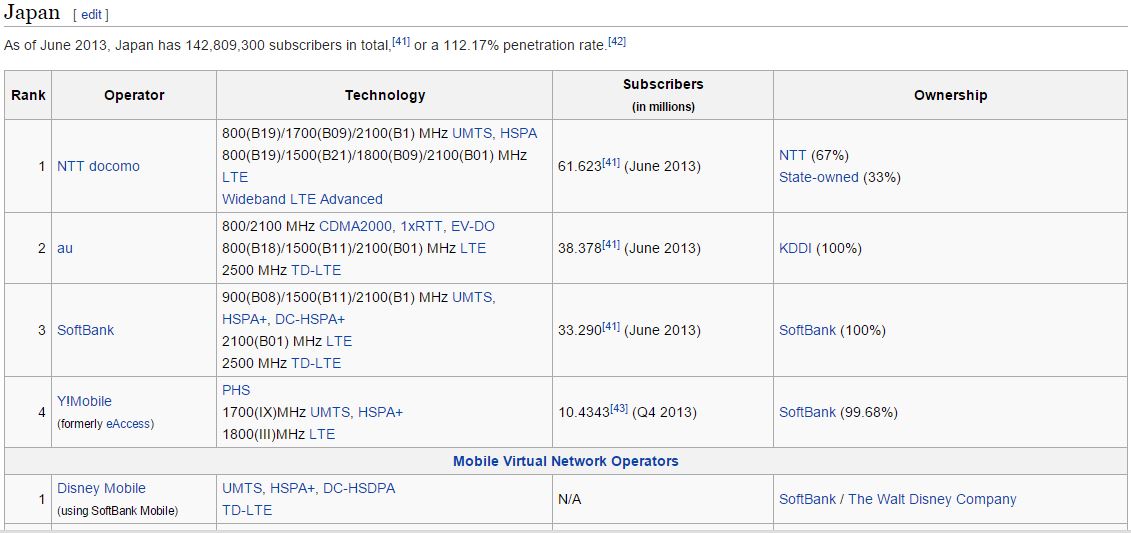
Task: Click the CDMA2000 link
Action: 356,226
